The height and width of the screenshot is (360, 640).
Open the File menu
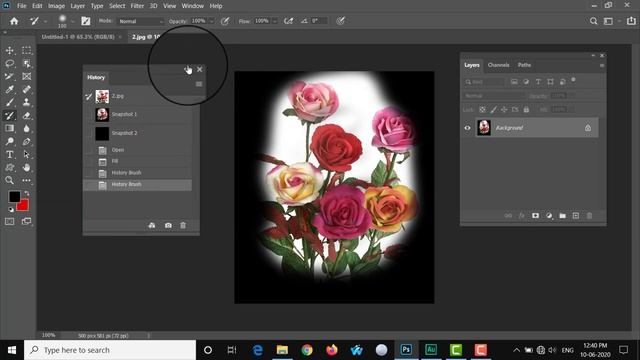(x=22, y=6)
